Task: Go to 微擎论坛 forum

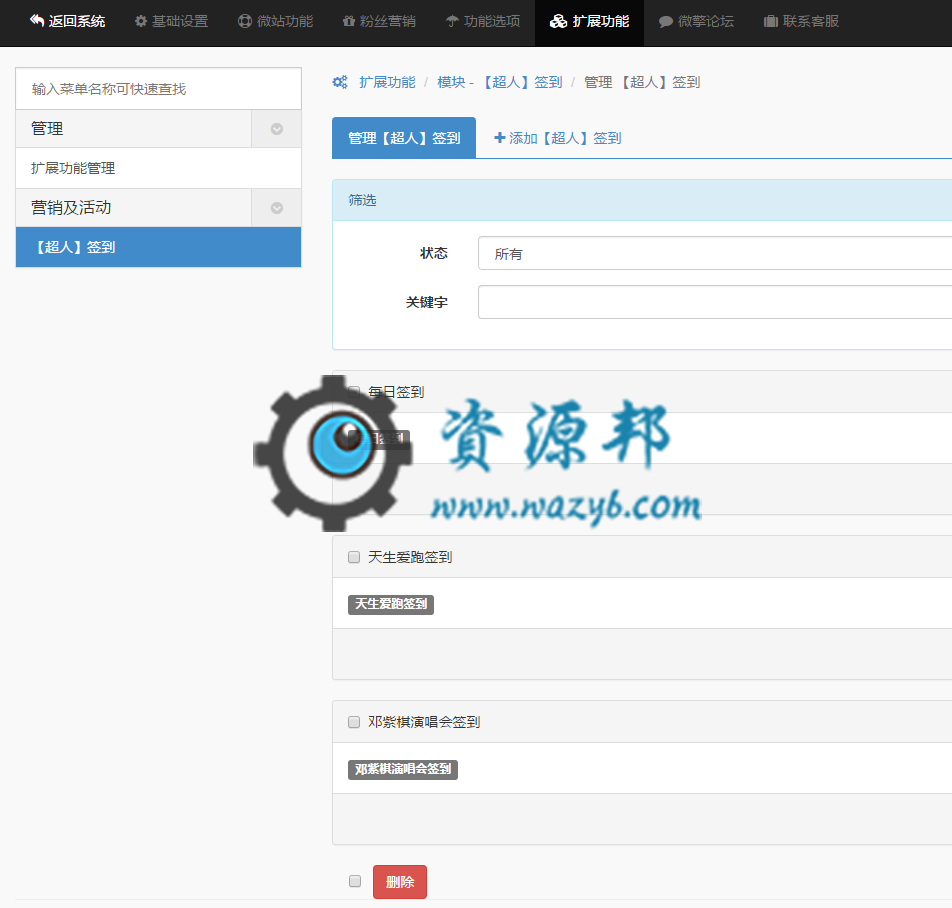Action: coord(696,22)
